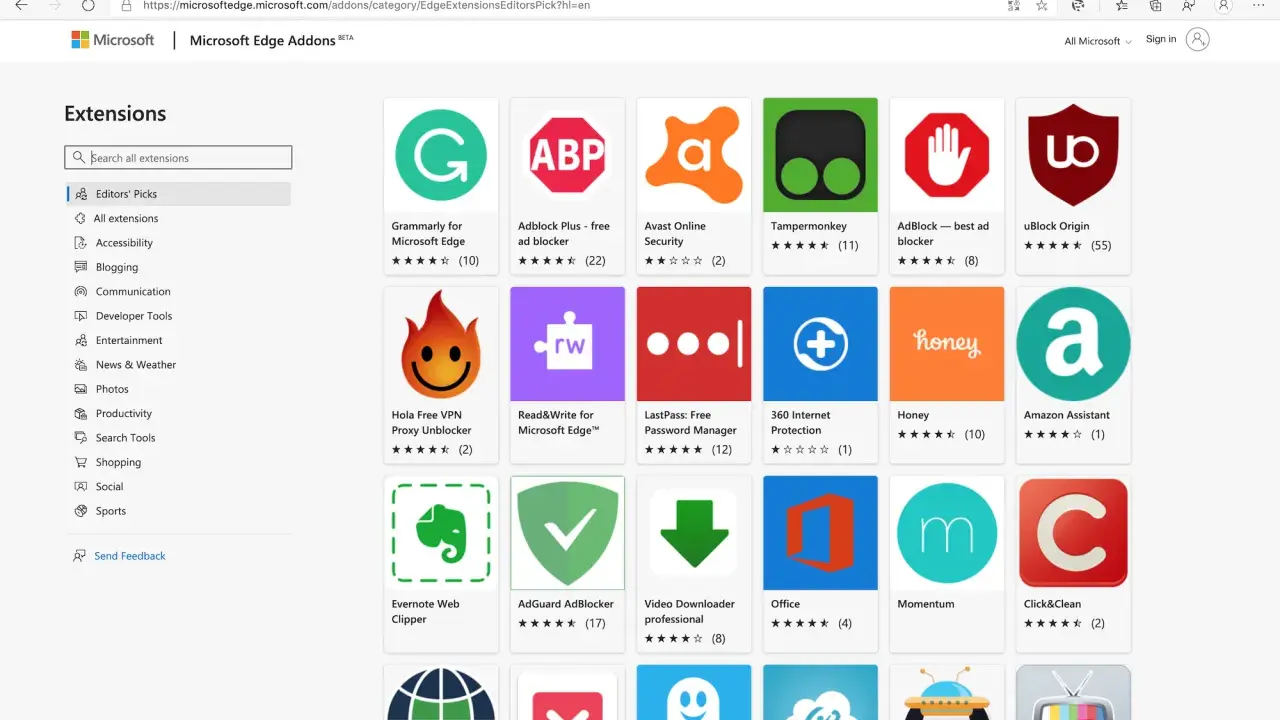Click the Office title text
The image size is (1280, 720).
tap(786, 604)
